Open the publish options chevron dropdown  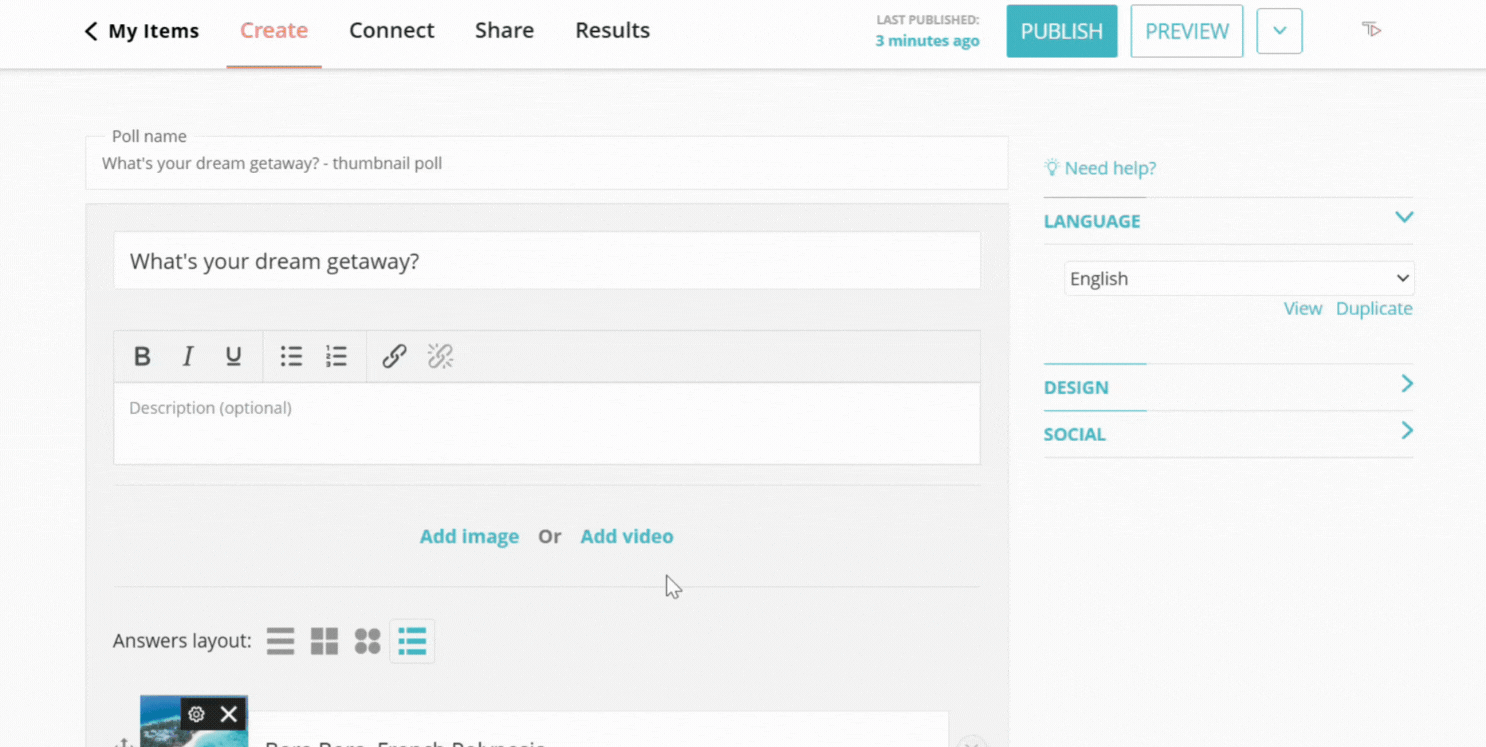[x=1279, y=31]
